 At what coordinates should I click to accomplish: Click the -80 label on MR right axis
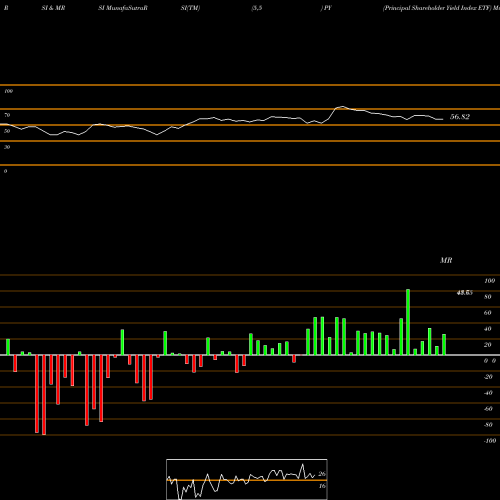pyautogui.click(x=488, y=425)
